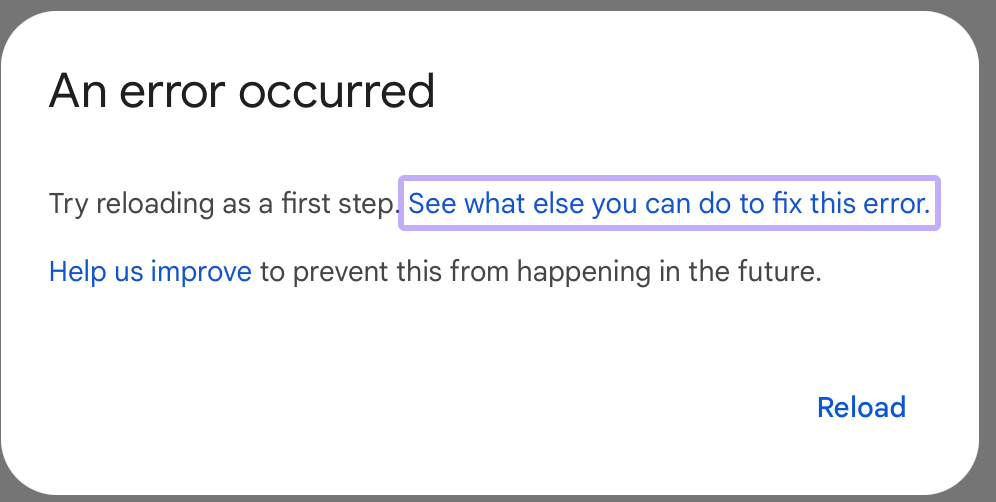Image resolution: width=996 pixels, height=502 pixels.
Task: Click the "Help us improve" link
Action: [x=150, y=271]
